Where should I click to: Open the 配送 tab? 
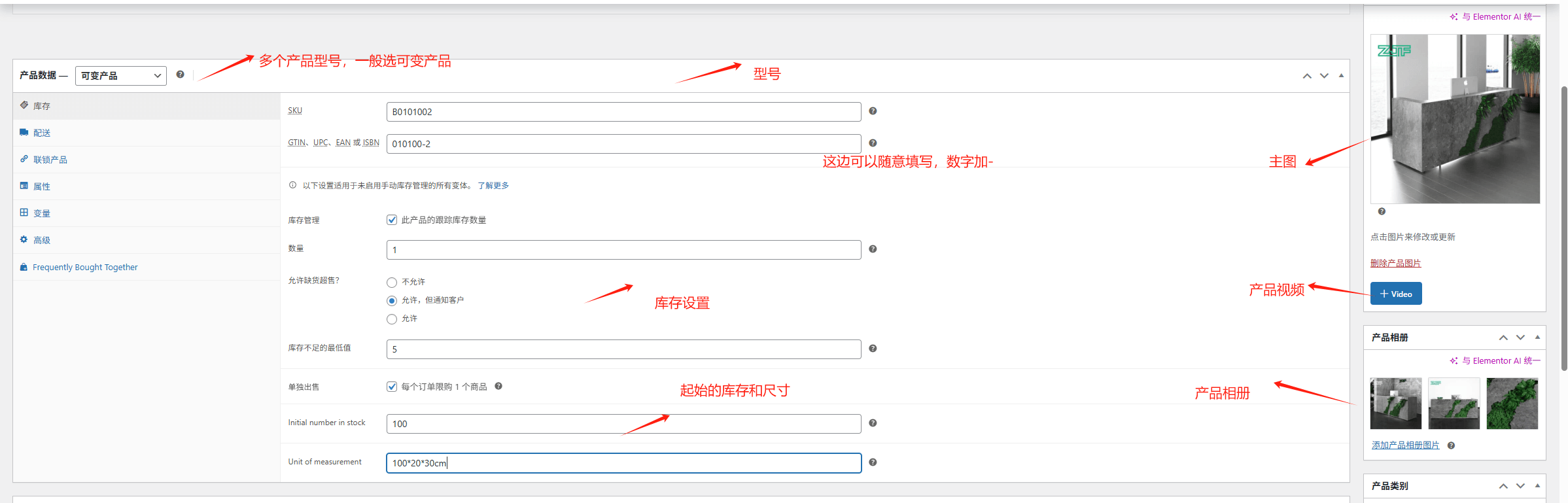point(42,133)
